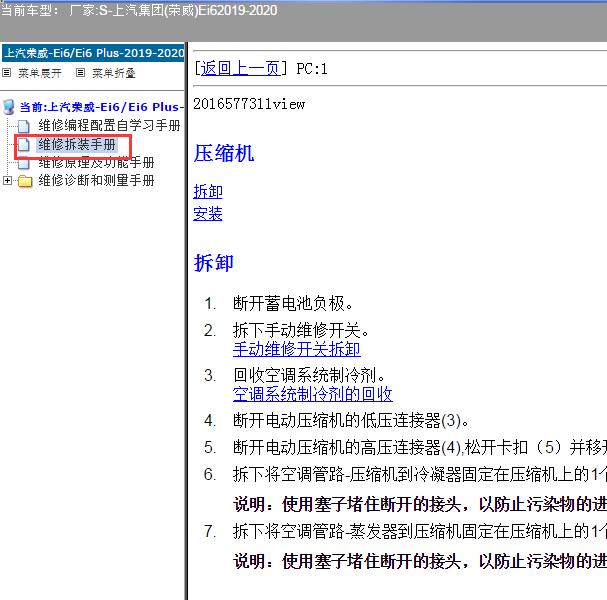607x600 pixels.
Task: Click the 上汽荣威-Ei6/Ei6 Plus-2019-2020 panel header
Action: [x=93, y=53]
